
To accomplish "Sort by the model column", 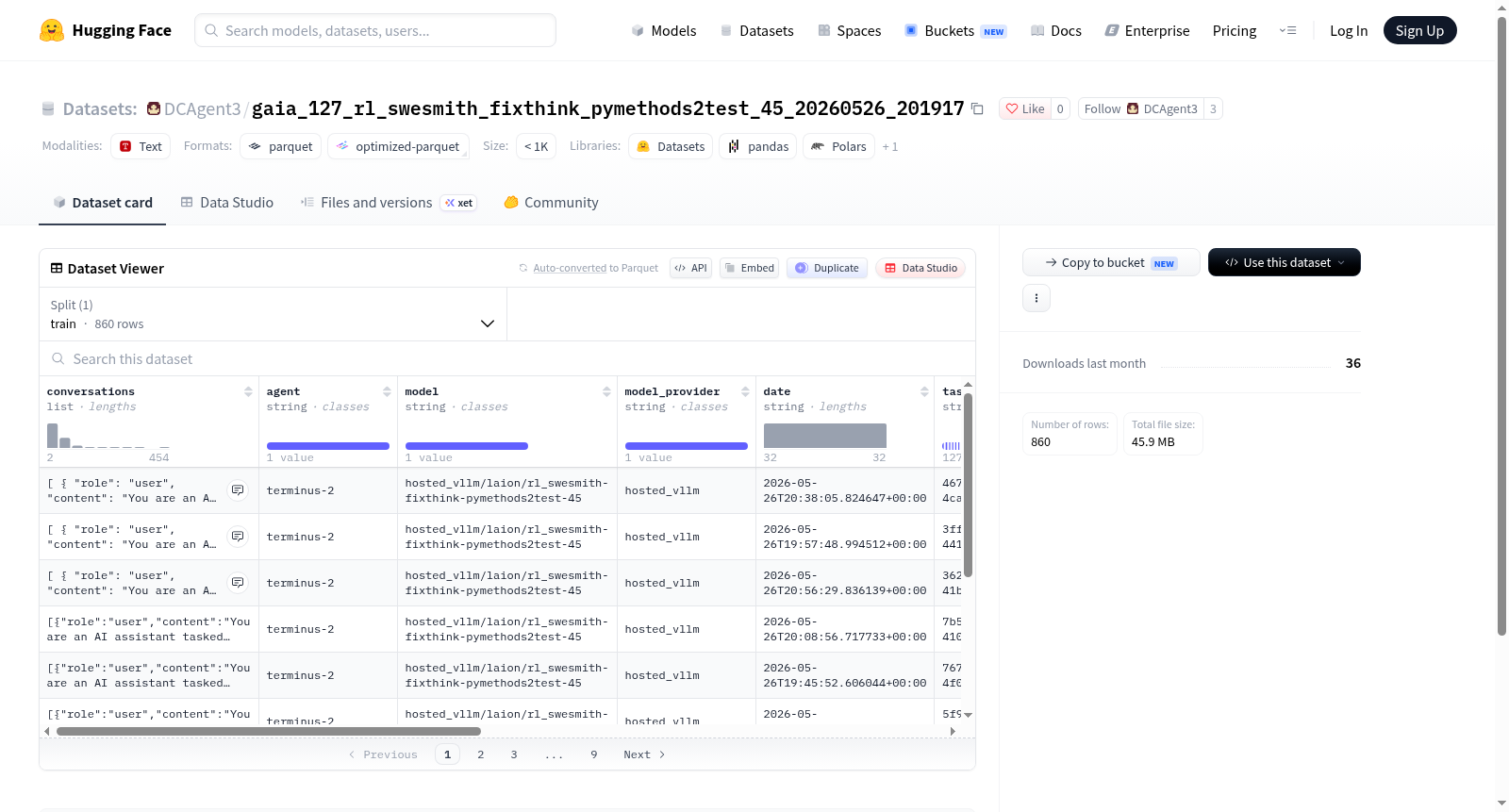I will tap(606, 391).
